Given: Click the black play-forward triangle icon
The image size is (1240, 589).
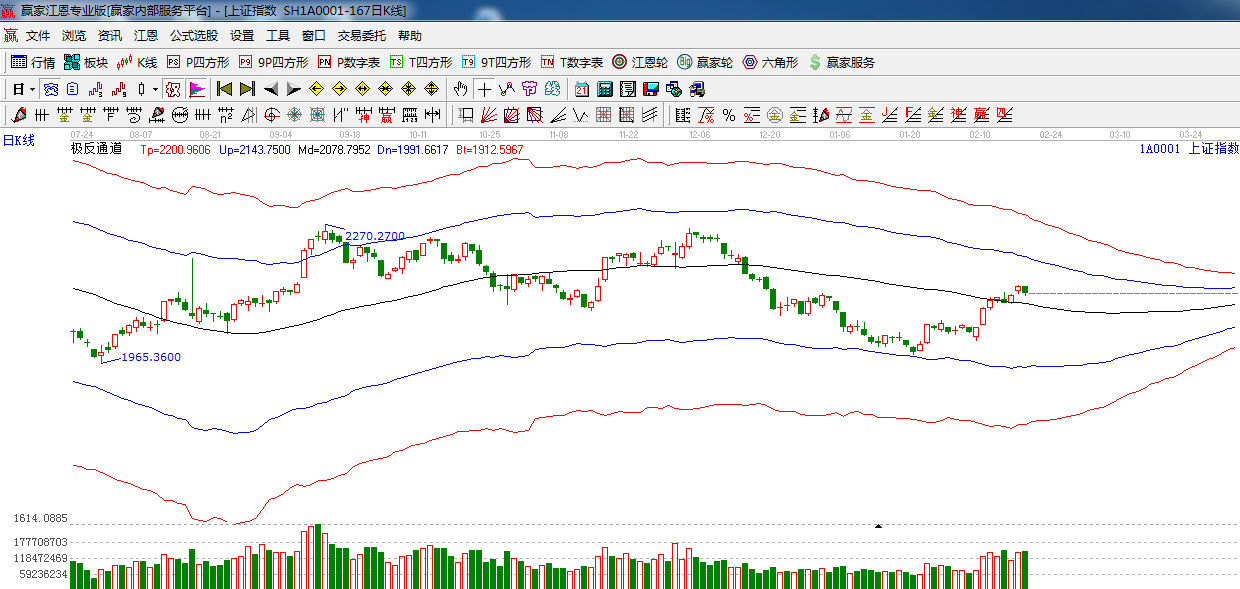Looking at the screenshot, I should click(294, 89).
